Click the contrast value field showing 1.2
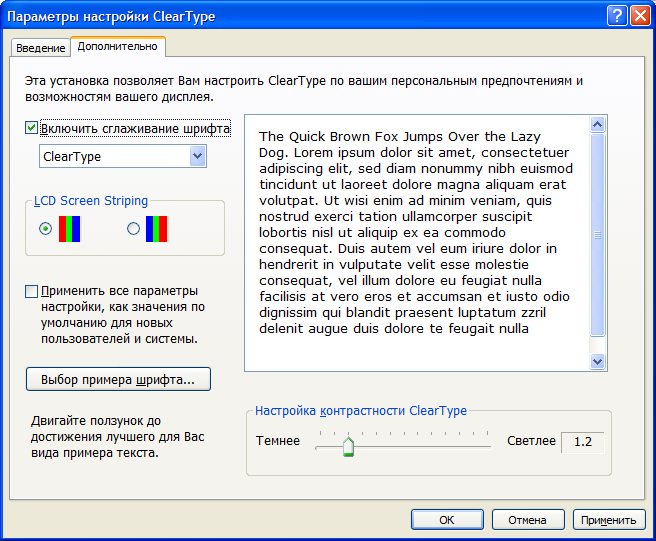The width and height of the screenshot is (656, 541). [x=582, y=442]
